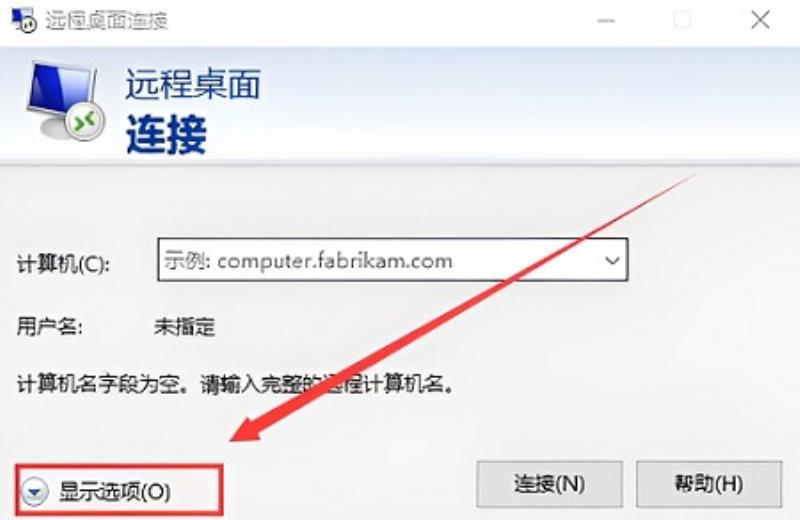Click the 远程桌面连接 window title text
Image resolution: width=800 pixels, height=520 pixels.
coord(106,20)
